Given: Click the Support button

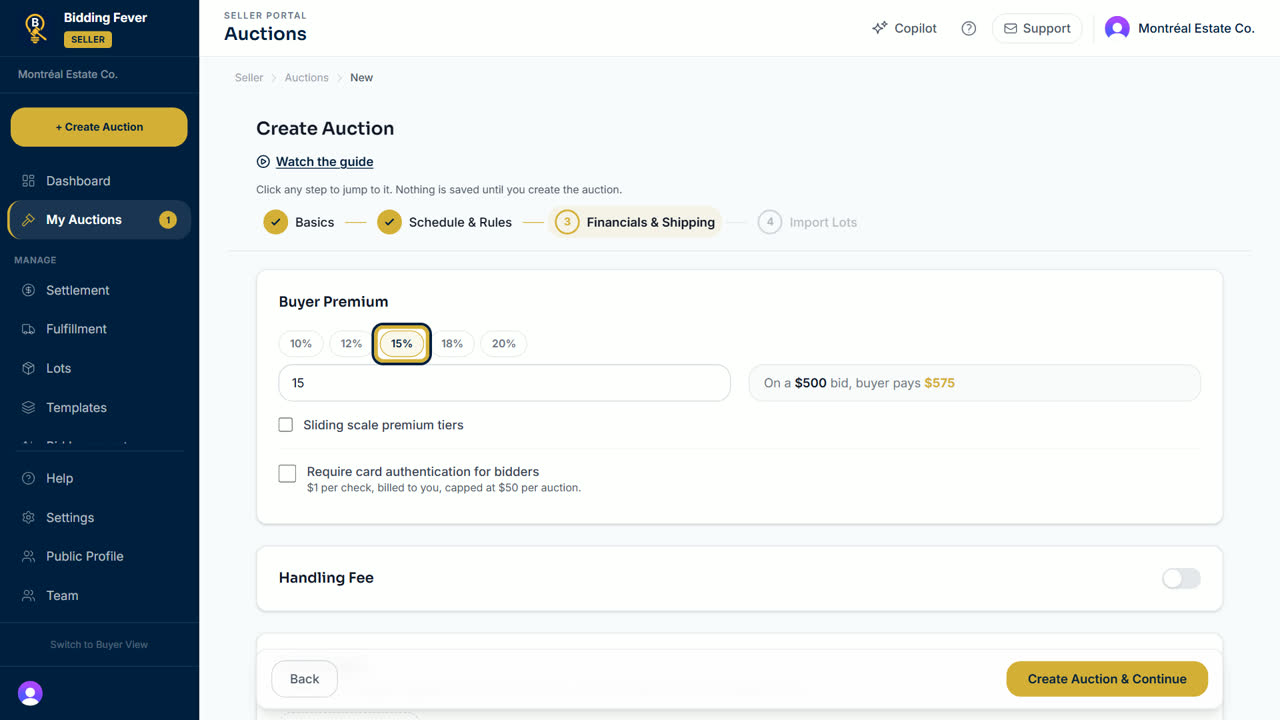Looking at the screenshot, I should [1037, 28].
